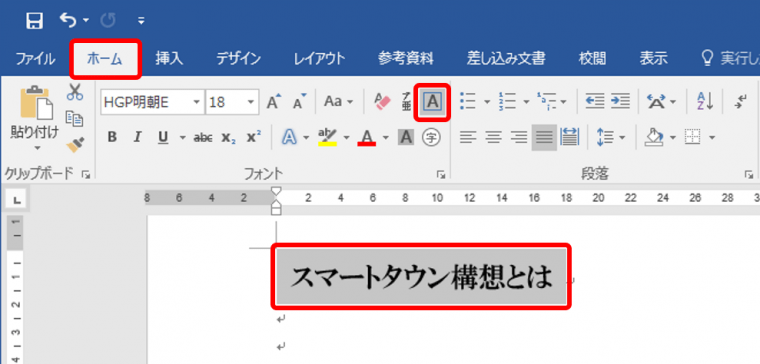Open font color dropdown arrow
Viewport: 760px width, 364px height.
pyautogui.click(x=386, y=138)
